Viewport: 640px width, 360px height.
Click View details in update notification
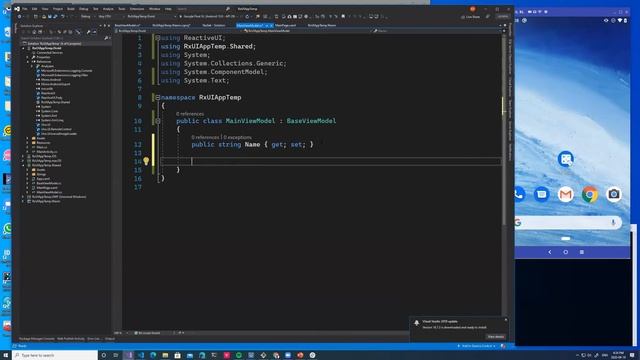tap(496, 337)
